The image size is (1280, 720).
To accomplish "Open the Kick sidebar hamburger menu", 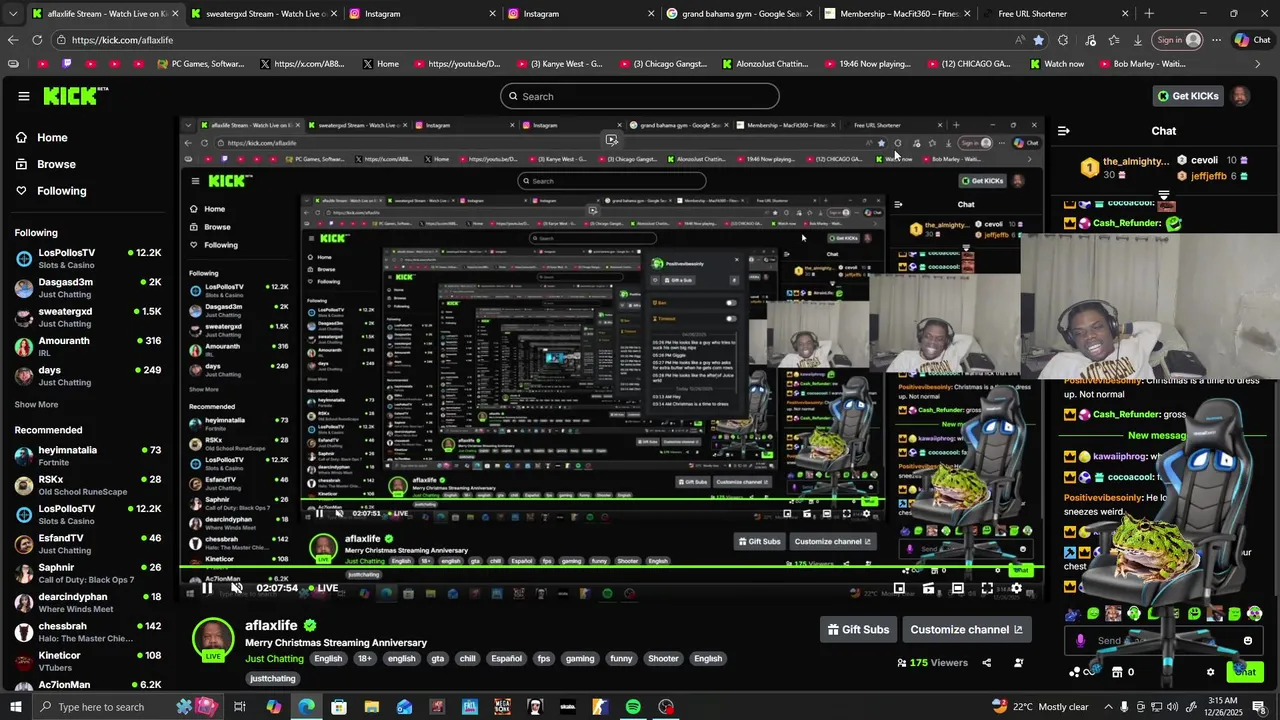I will click(x=23, y=96).
